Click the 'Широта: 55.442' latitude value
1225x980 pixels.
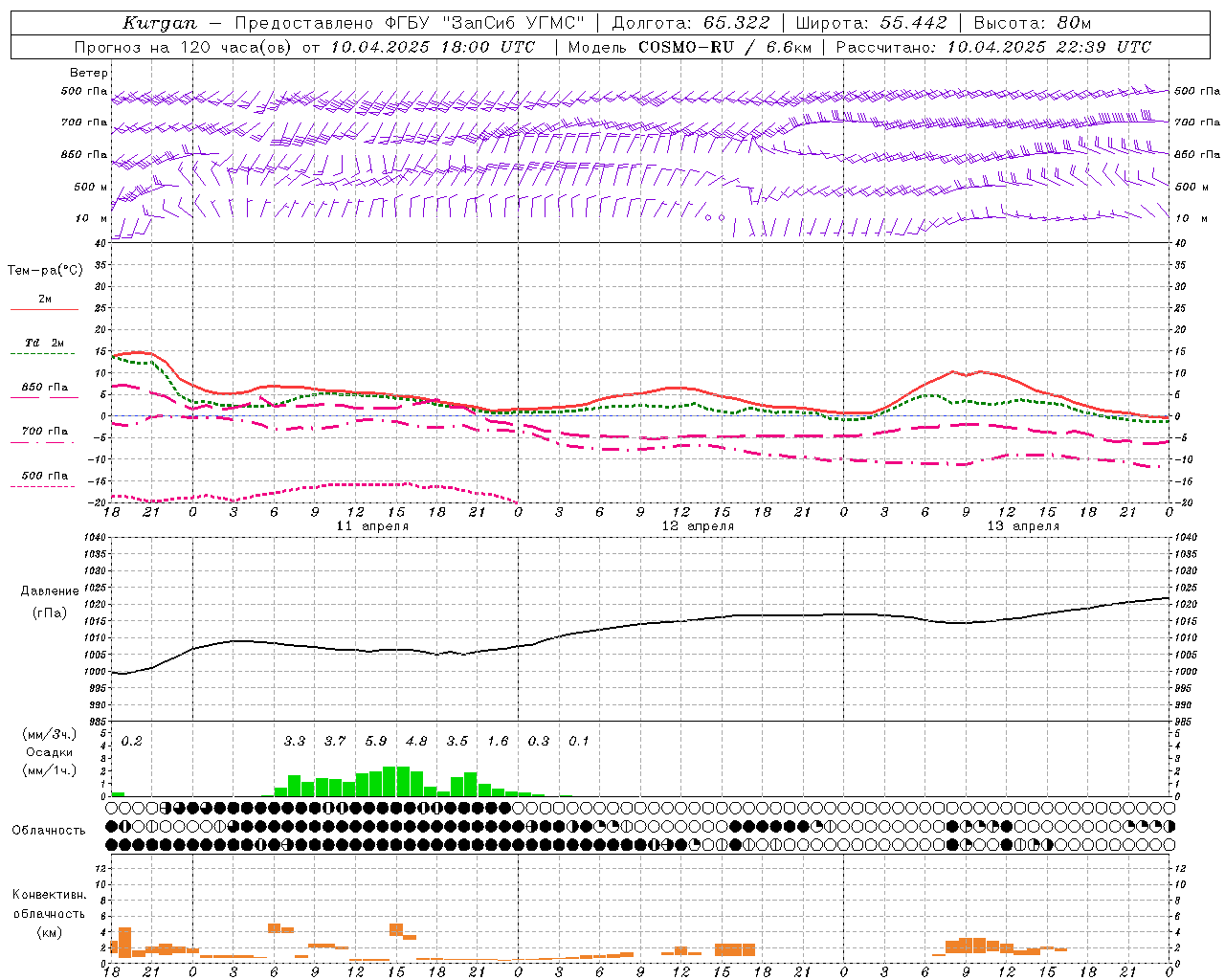click(871, 23)
